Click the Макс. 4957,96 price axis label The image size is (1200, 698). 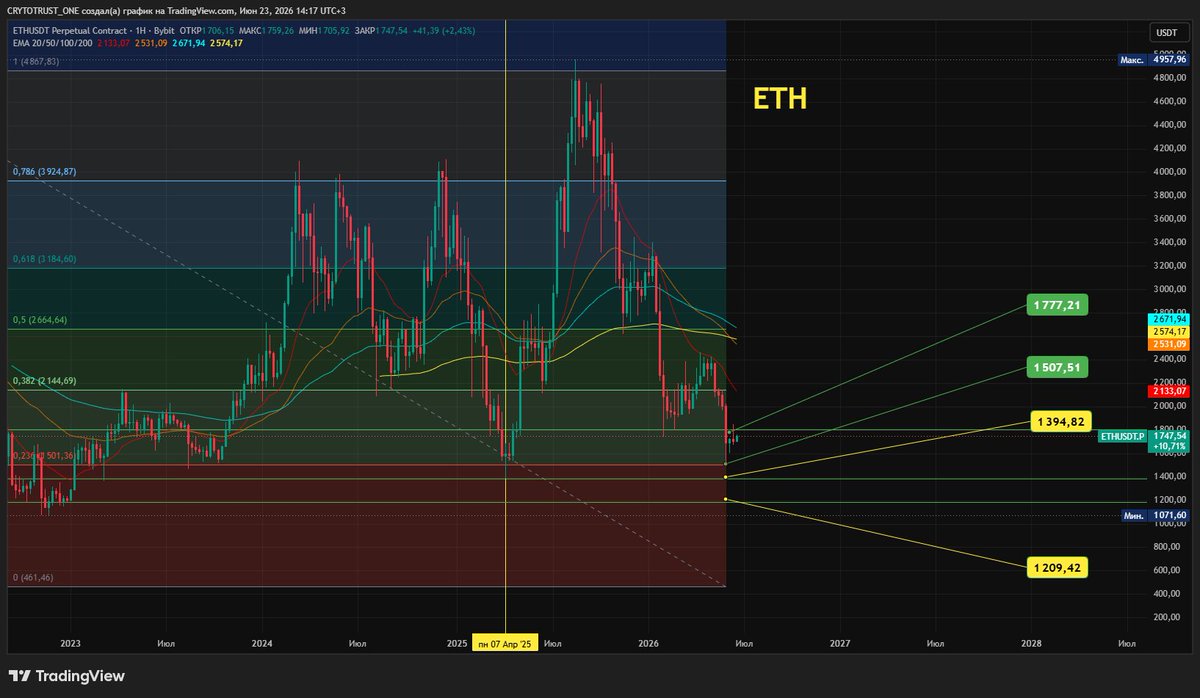click(x=1153, y=60)
